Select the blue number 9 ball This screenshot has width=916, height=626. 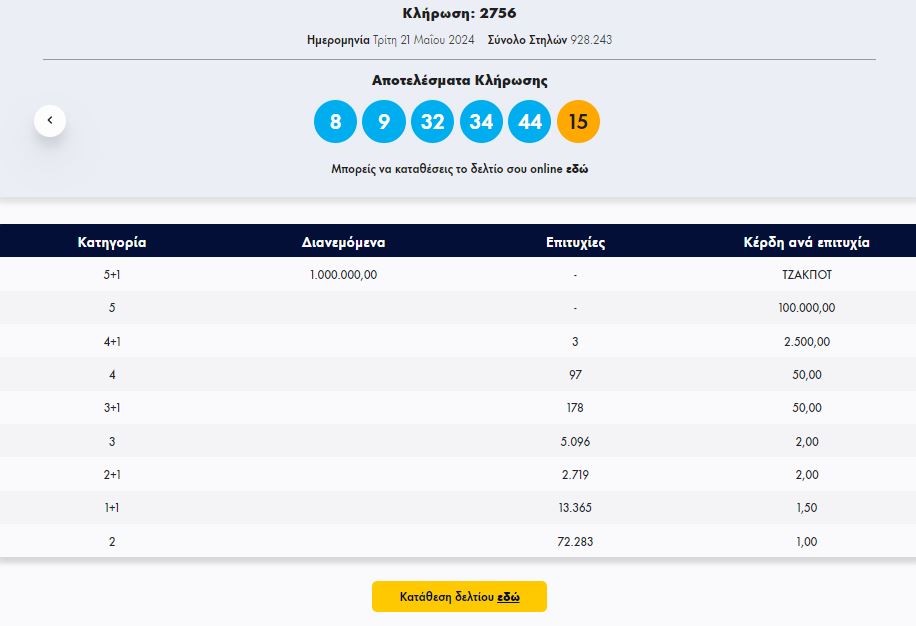tap(384, 122)
